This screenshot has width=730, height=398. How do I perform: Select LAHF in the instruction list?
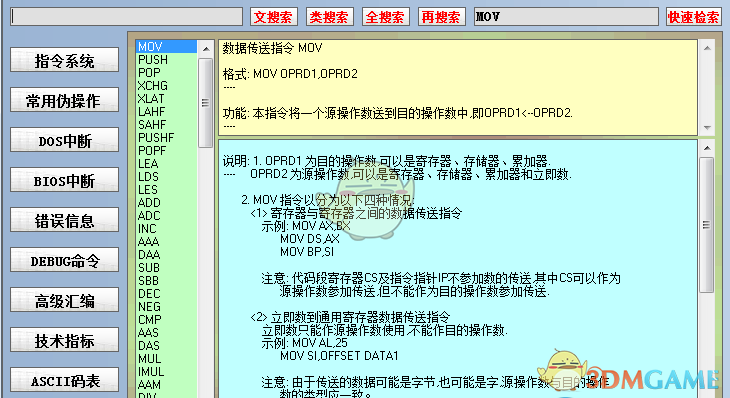coord(166,112)
